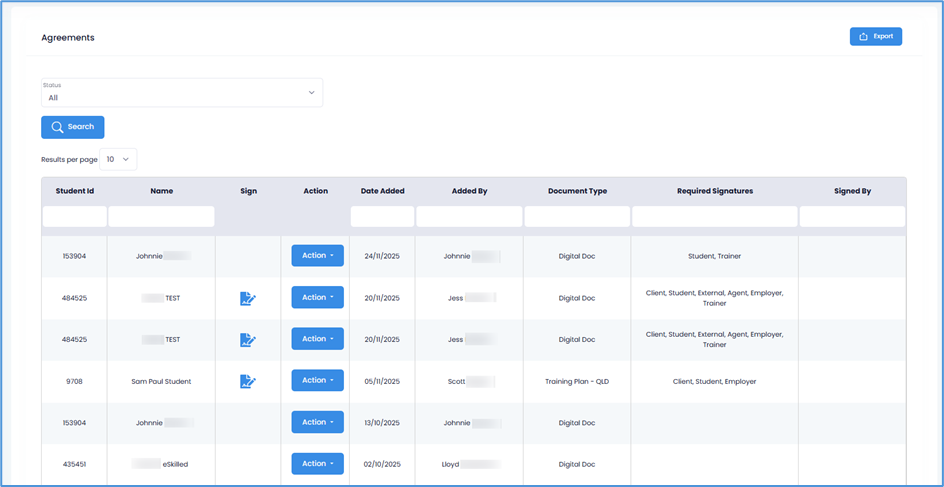Image resolution: width=944 pixels, height=487 pixels.
Task: Click the sign icon in the first TEST row
Action: click(248, 298)
